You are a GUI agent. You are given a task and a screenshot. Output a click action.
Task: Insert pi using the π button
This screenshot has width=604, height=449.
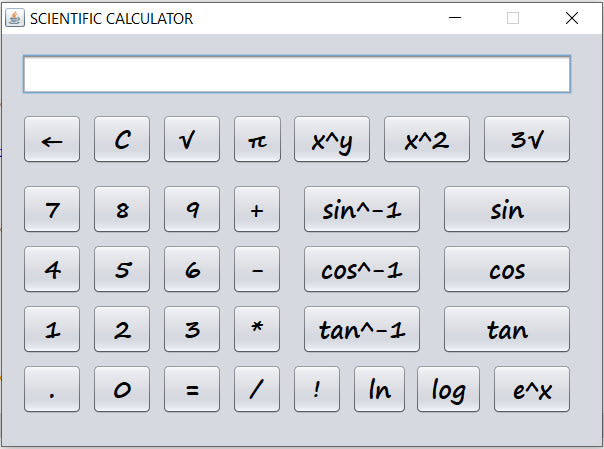[257, 139]
